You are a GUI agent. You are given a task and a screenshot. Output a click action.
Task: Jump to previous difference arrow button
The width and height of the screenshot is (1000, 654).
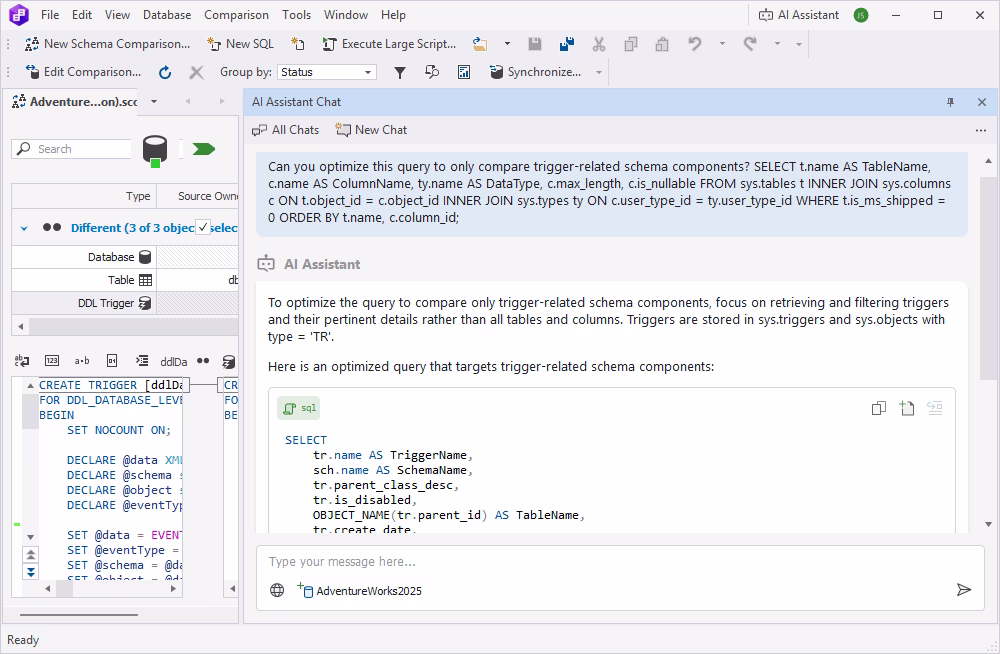31,554
